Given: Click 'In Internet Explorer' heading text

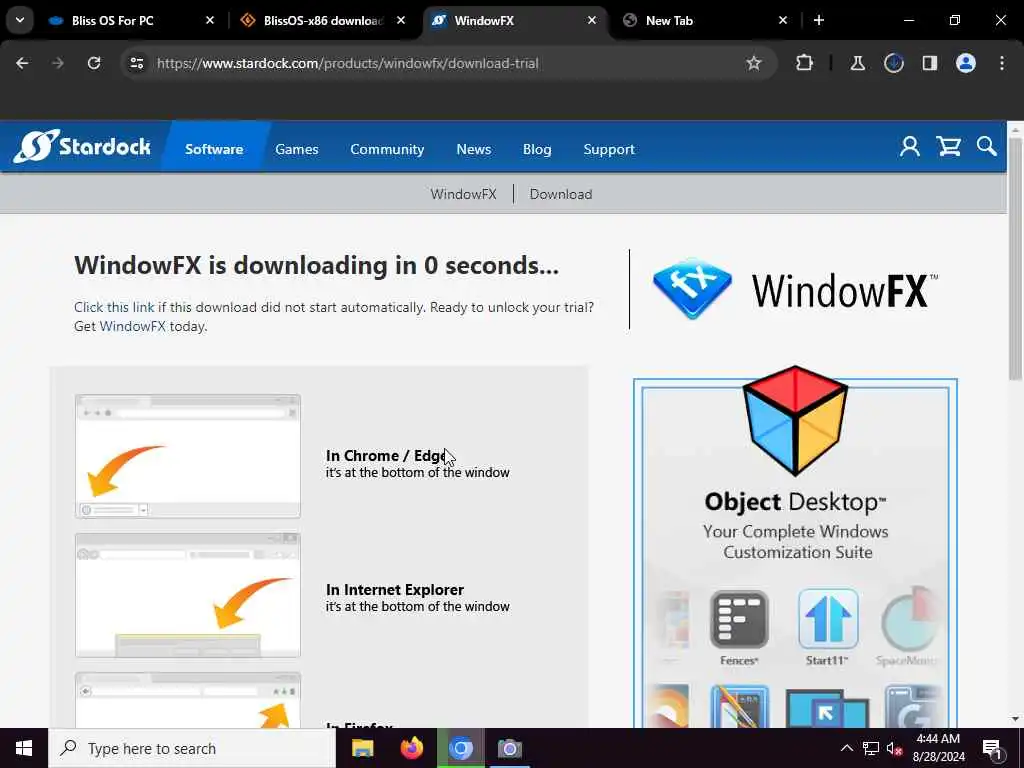Looking at the screenshot, I should click(394, 589).
